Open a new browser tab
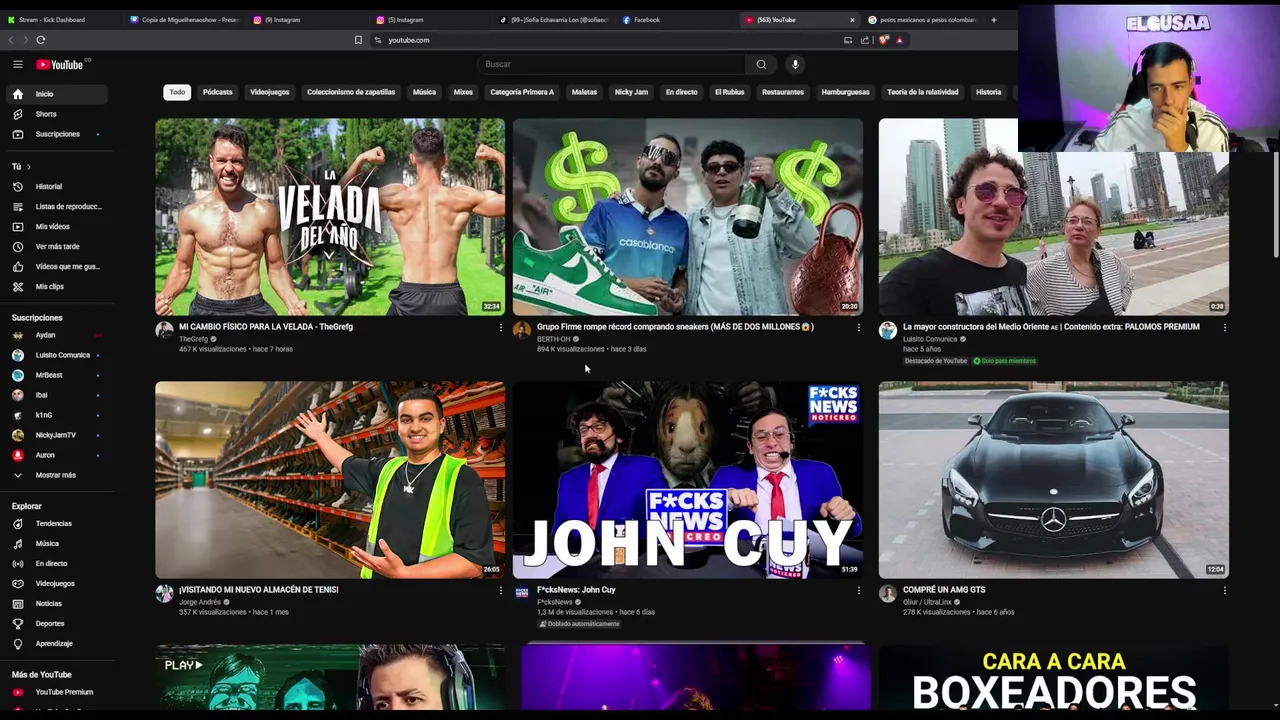 (x=993, y=20)
